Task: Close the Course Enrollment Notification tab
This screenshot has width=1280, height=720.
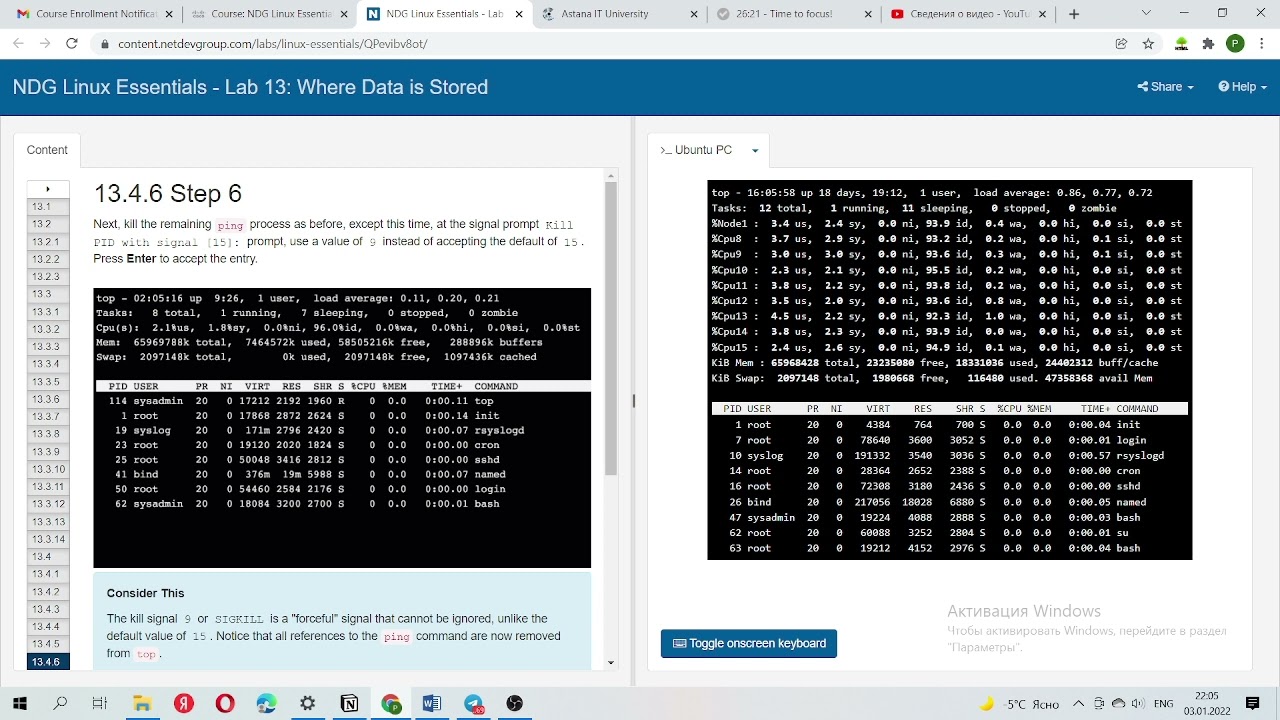Action: coord(167,14)
